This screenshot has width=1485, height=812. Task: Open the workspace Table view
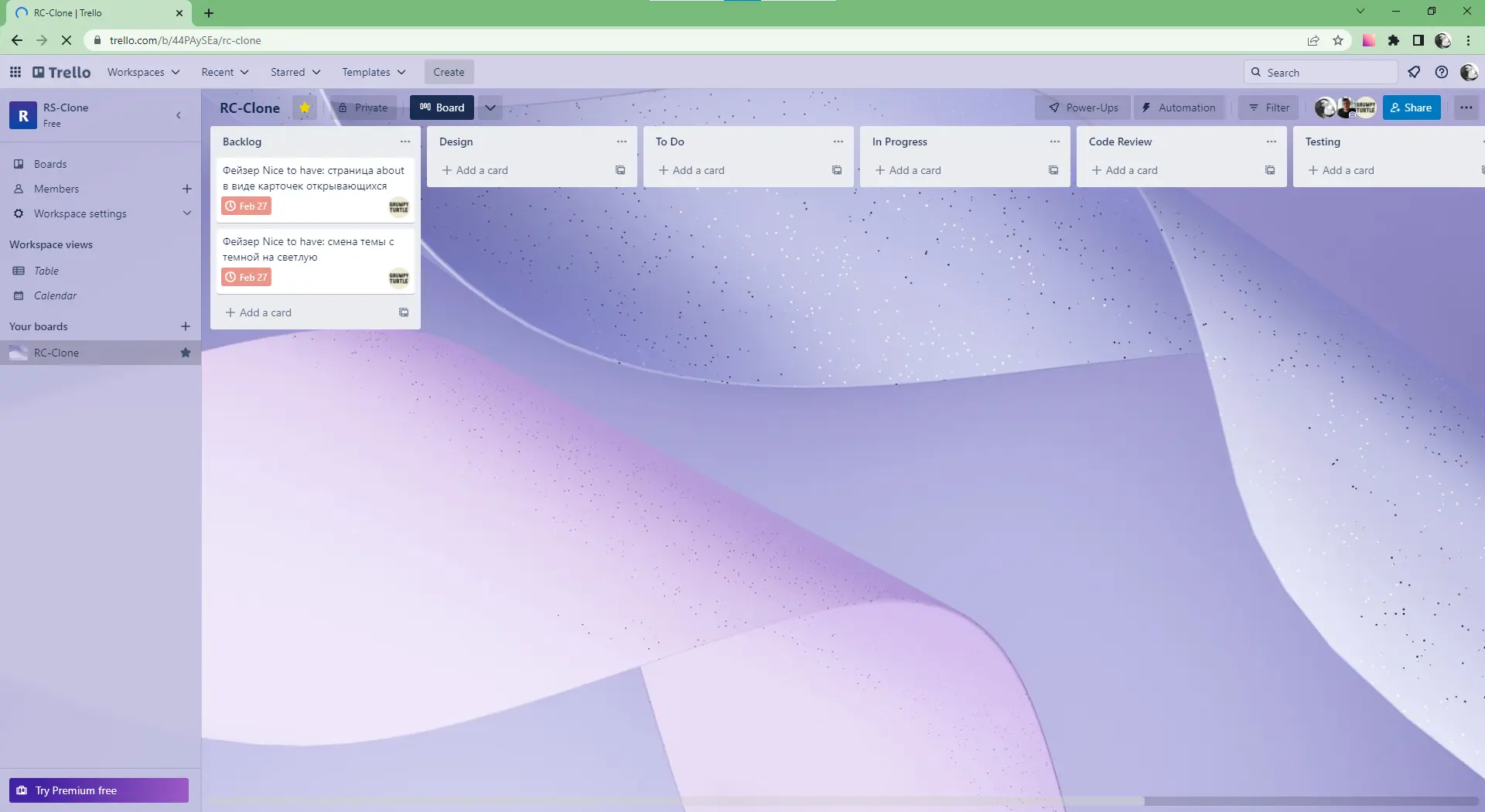(46, 270)
